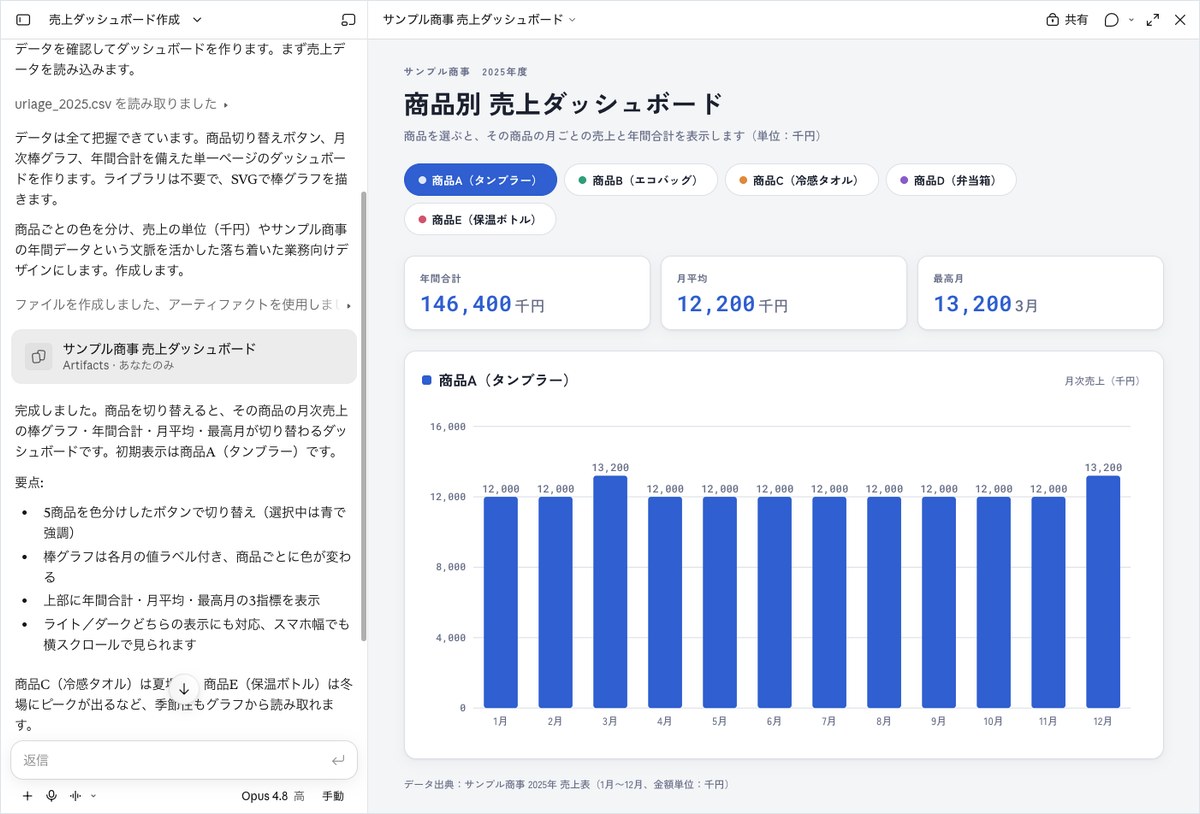Screen dimensions: 1200x814
Task: Click the 商品別 売上ダッシュボード heading
Action: [x=563, y=104]
